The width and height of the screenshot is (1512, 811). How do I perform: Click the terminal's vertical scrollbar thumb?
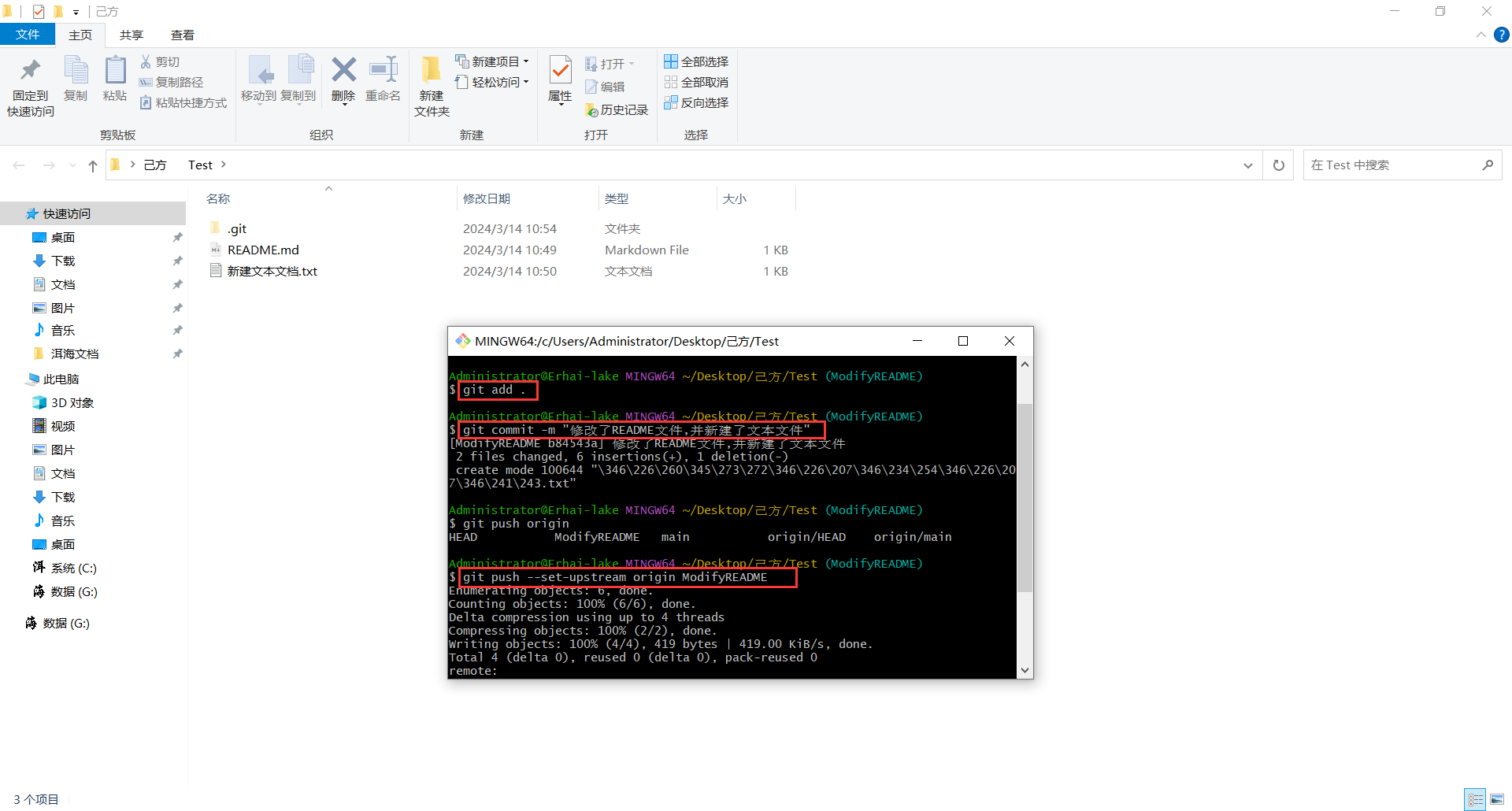1025,496
